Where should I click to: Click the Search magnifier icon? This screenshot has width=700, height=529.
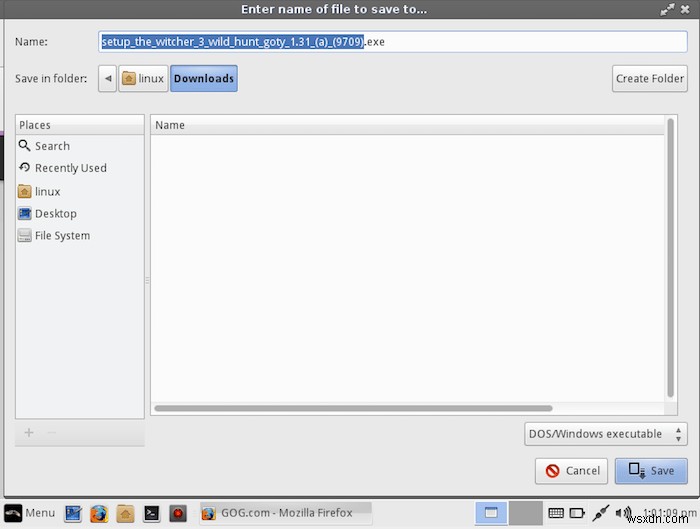coord(24,146)
